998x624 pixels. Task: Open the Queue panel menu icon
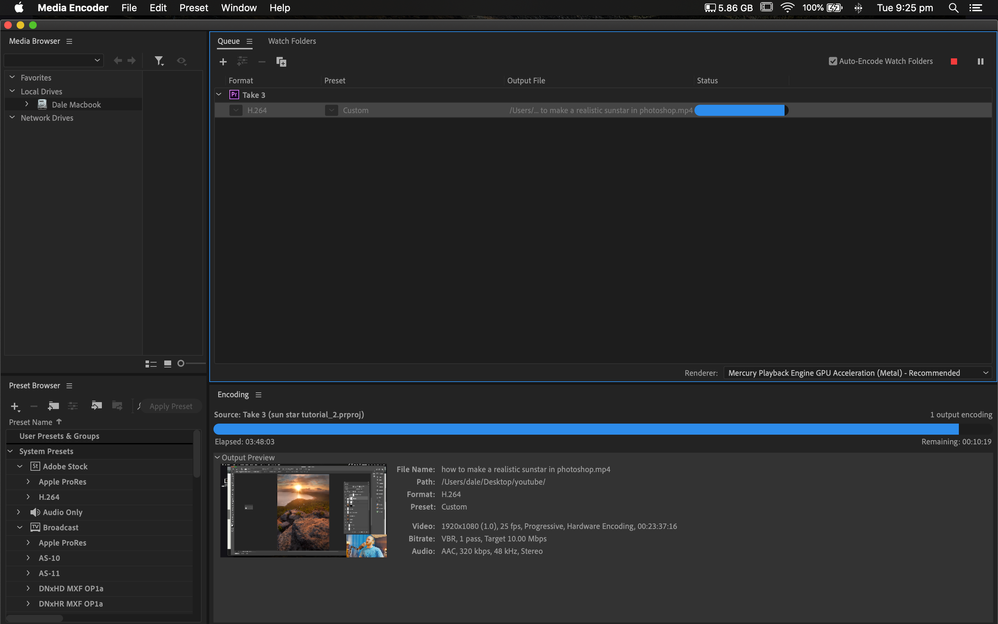(x=249, y=42)
